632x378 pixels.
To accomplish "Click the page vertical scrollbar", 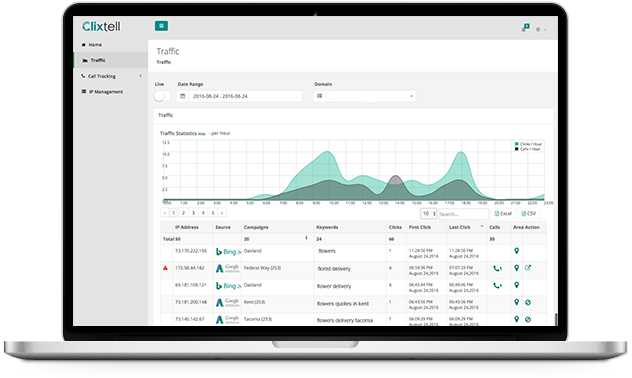I will 556,319.
